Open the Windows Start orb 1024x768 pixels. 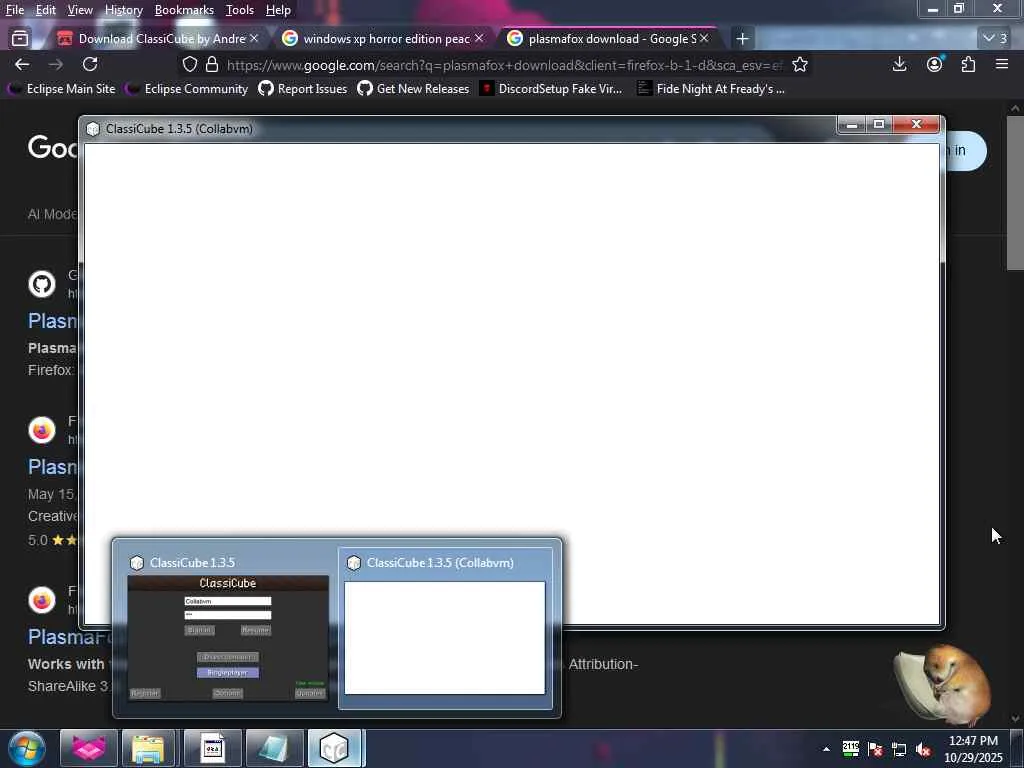pyautogui.click(x=27, y=748)
